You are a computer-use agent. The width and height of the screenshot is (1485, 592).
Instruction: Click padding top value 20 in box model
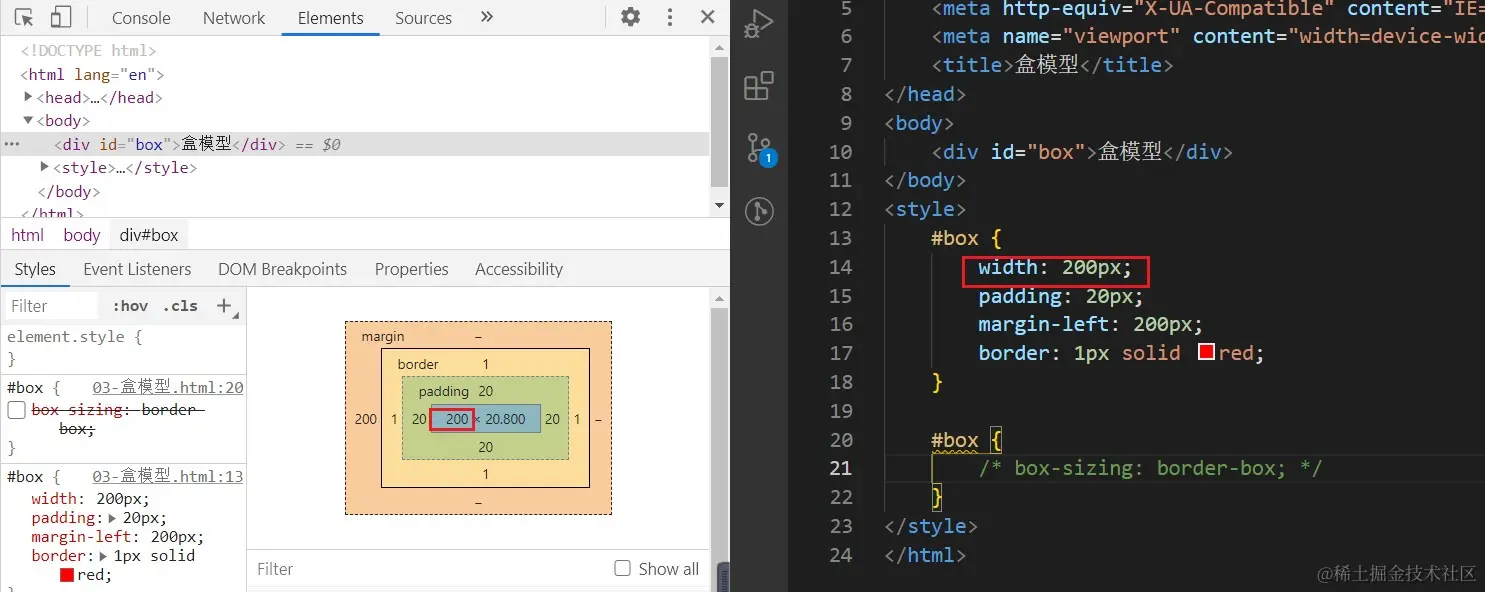[x=485, y=391]
